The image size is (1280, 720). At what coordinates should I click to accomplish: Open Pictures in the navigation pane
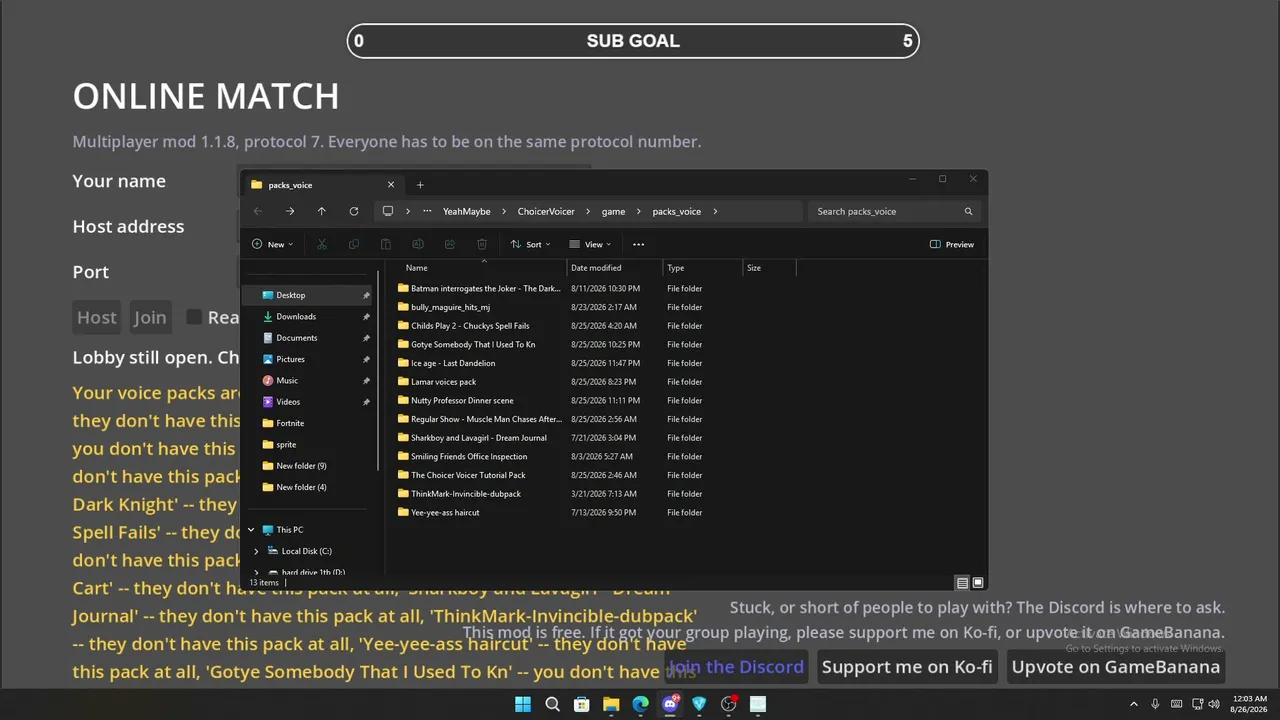(x=308, y=359)
